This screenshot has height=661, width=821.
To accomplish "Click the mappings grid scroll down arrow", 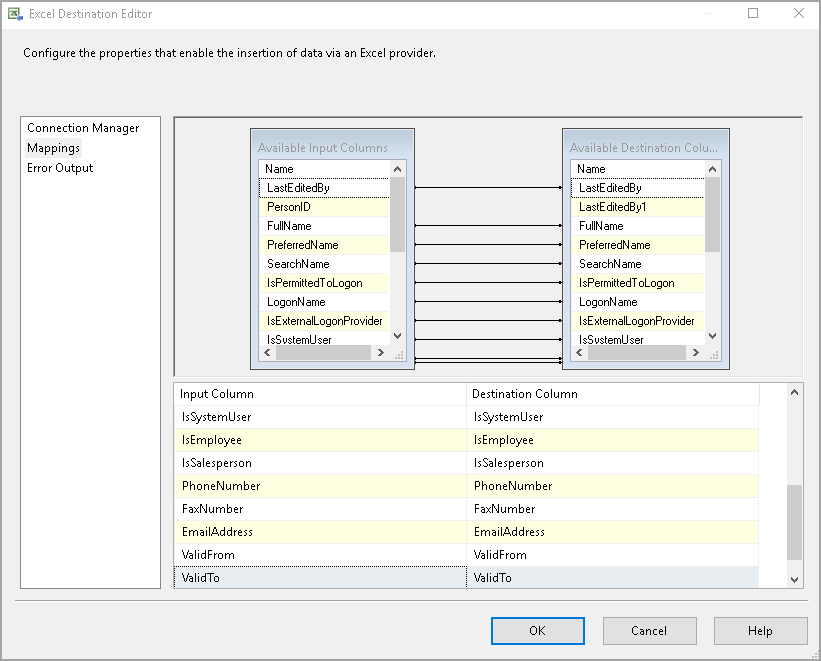I will click(795, 579).
